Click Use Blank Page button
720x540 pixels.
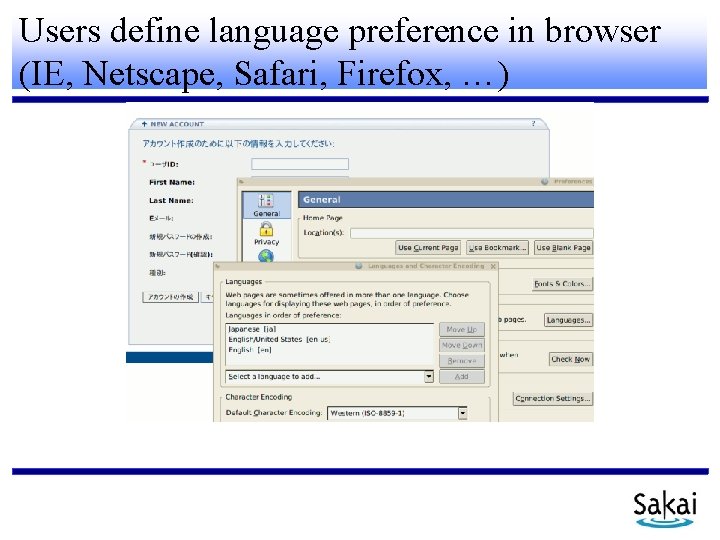click(563, 248)
